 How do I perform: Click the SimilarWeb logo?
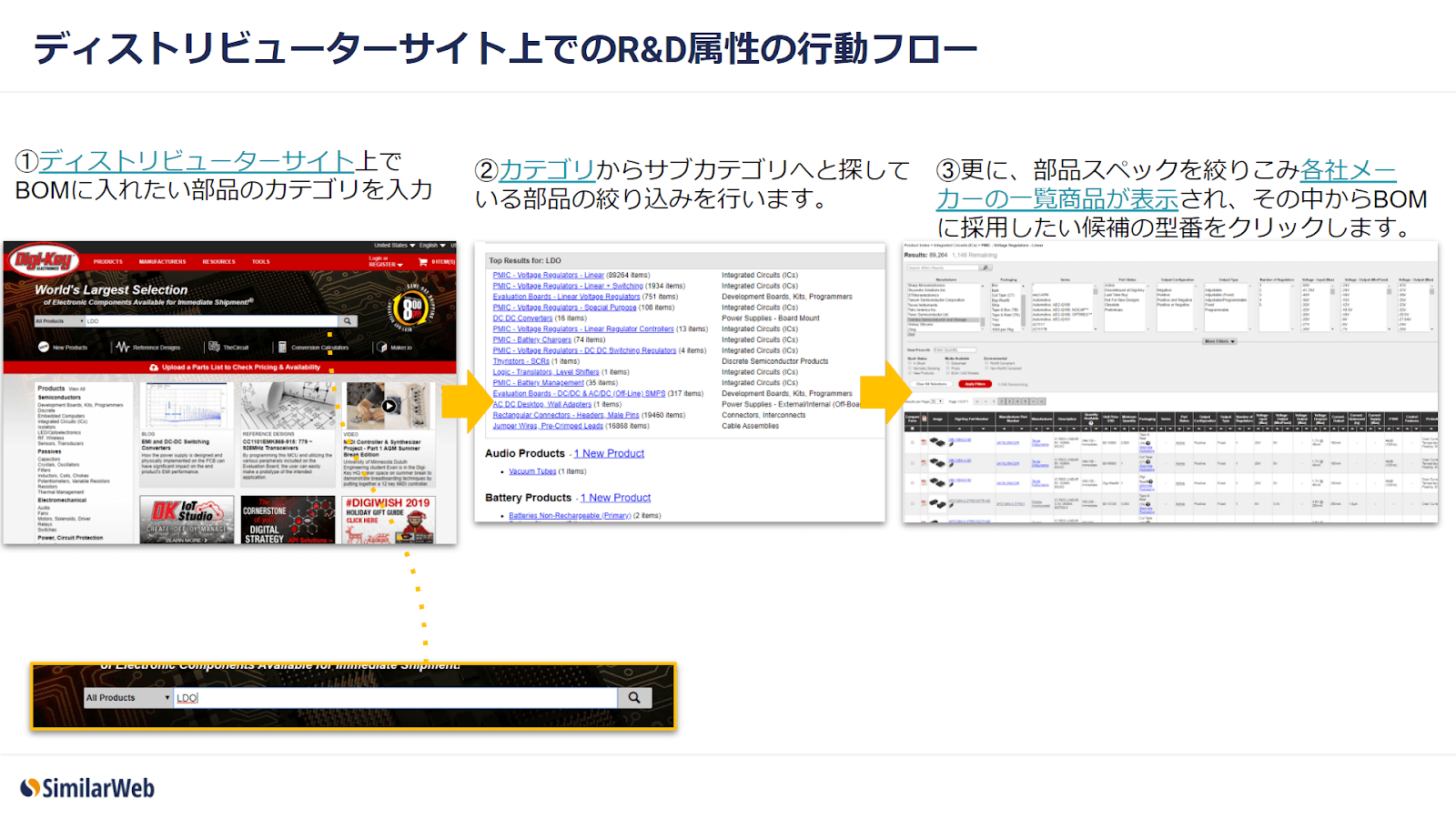[87, 788]
